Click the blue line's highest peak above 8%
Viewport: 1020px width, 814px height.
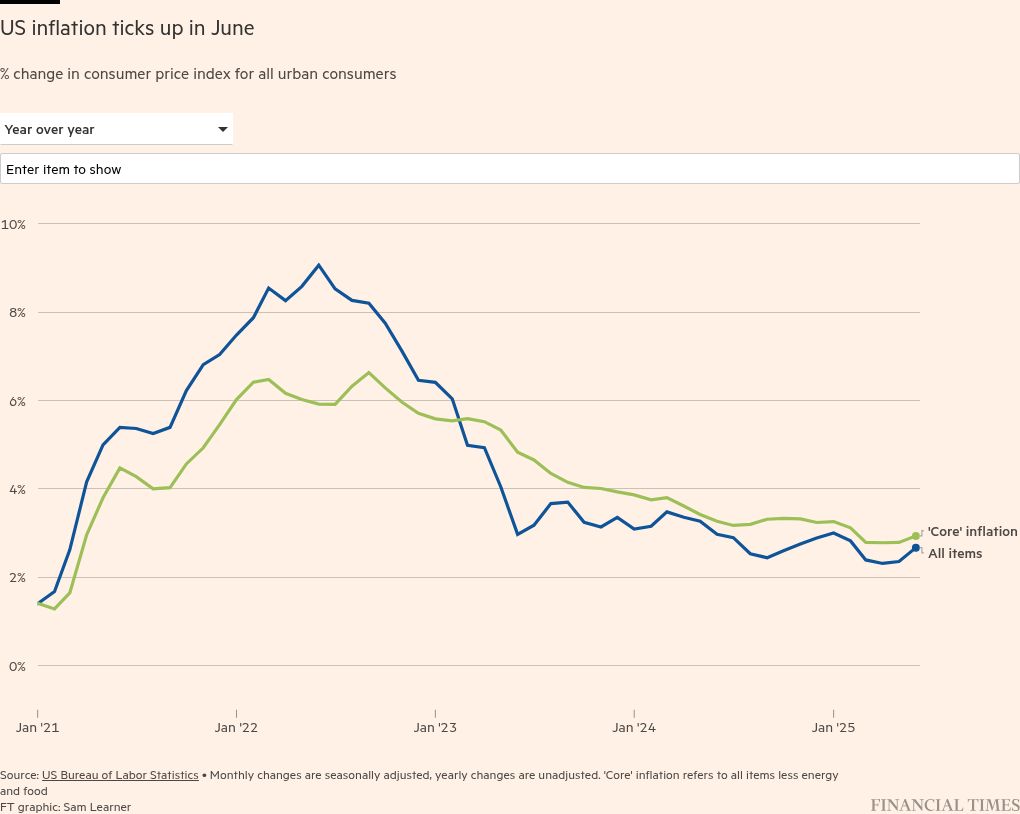coord(319,265)
